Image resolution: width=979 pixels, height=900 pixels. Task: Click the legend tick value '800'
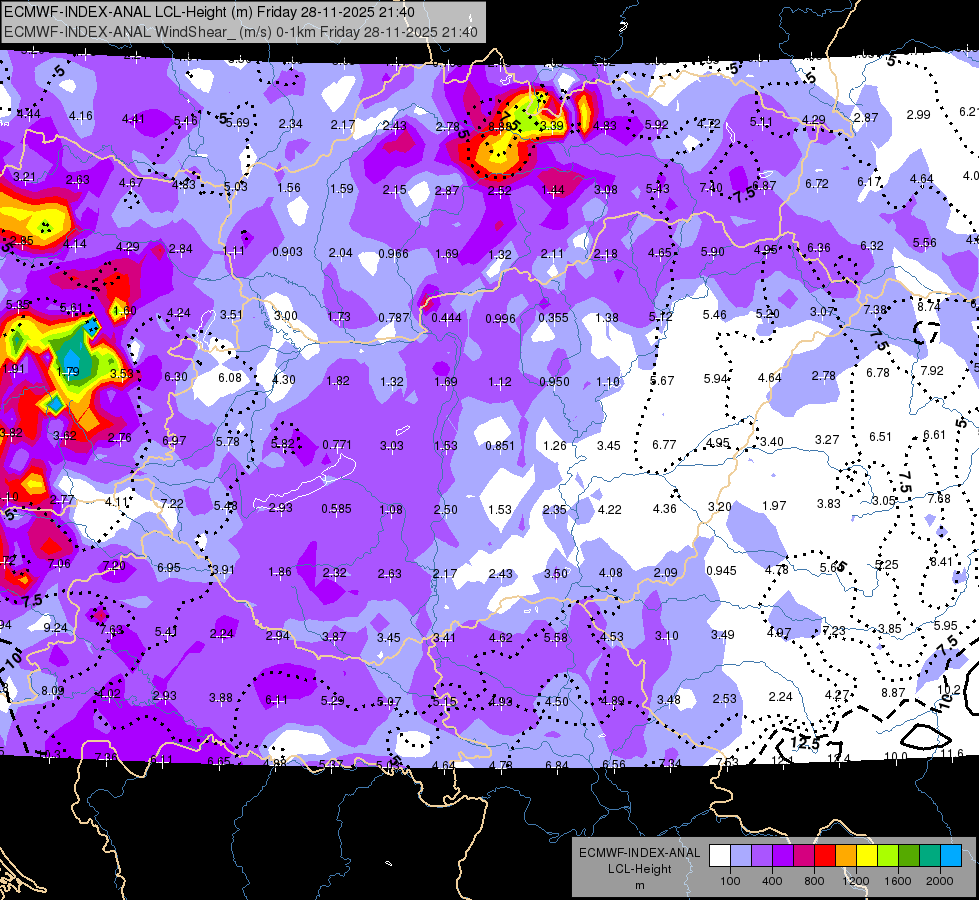[x=814, y=881]
